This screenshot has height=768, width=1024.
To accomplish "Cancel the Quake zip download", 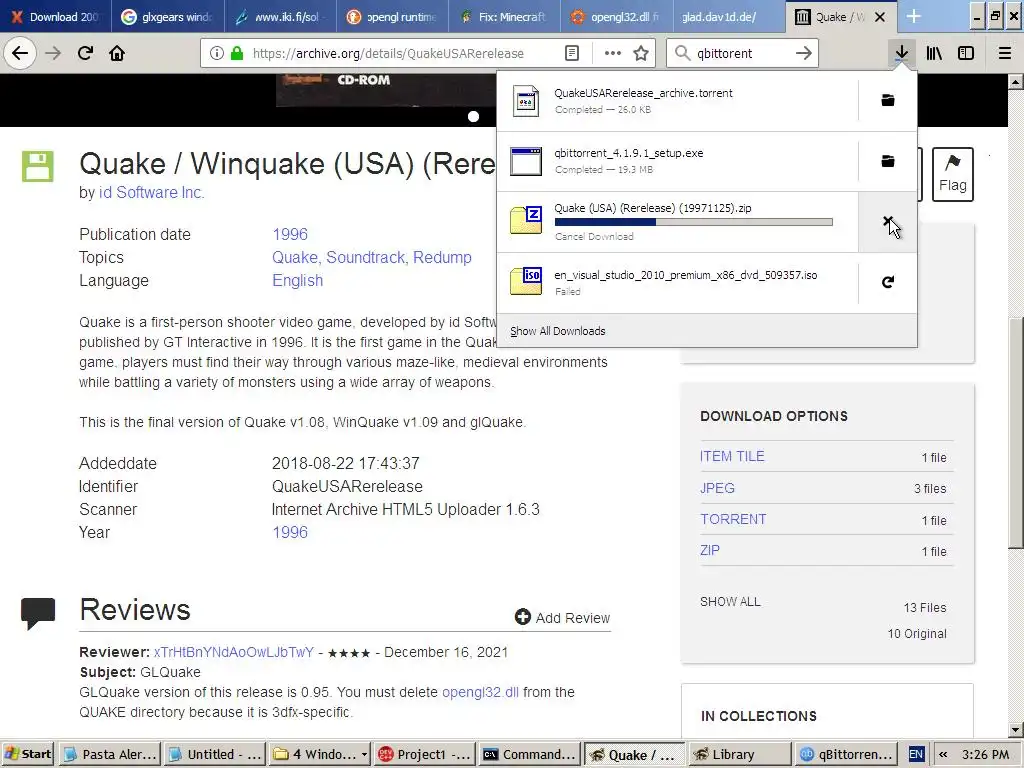I will (888, 222).
